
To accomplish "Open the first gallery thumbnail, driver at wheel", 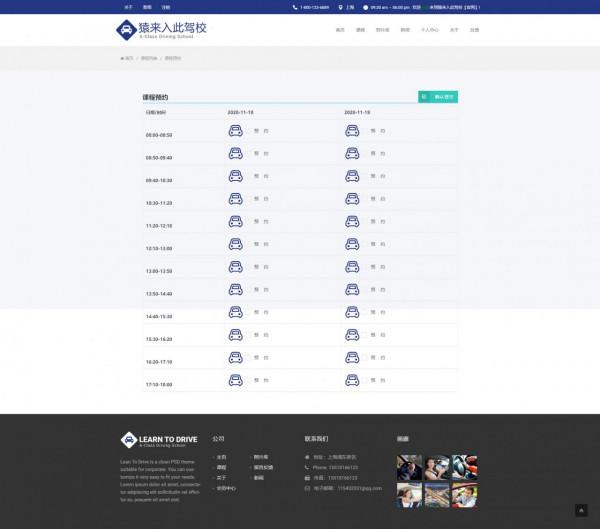I will (x=409, y=467).
